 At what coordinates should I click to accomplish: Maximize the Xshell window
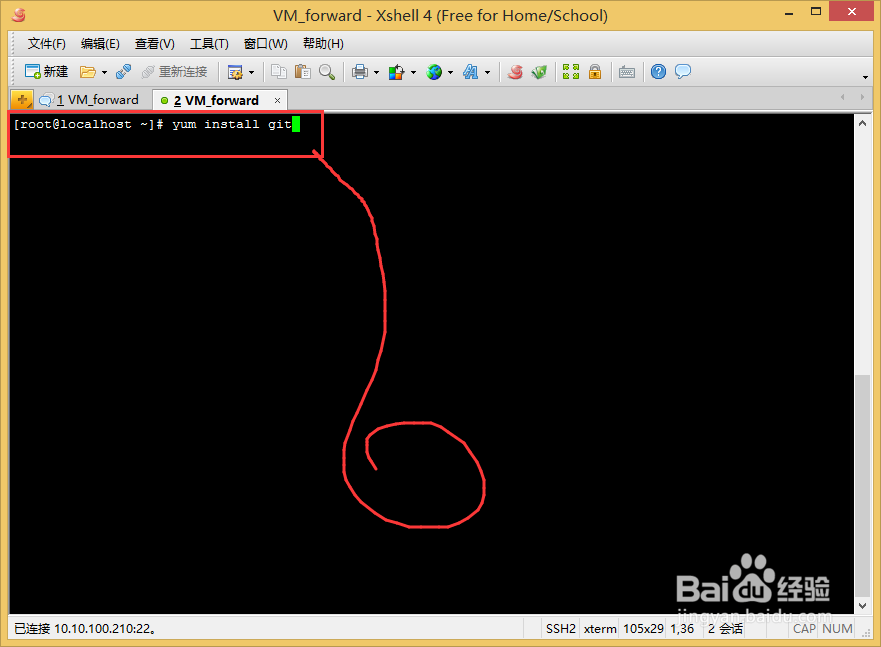click(816, 12)
